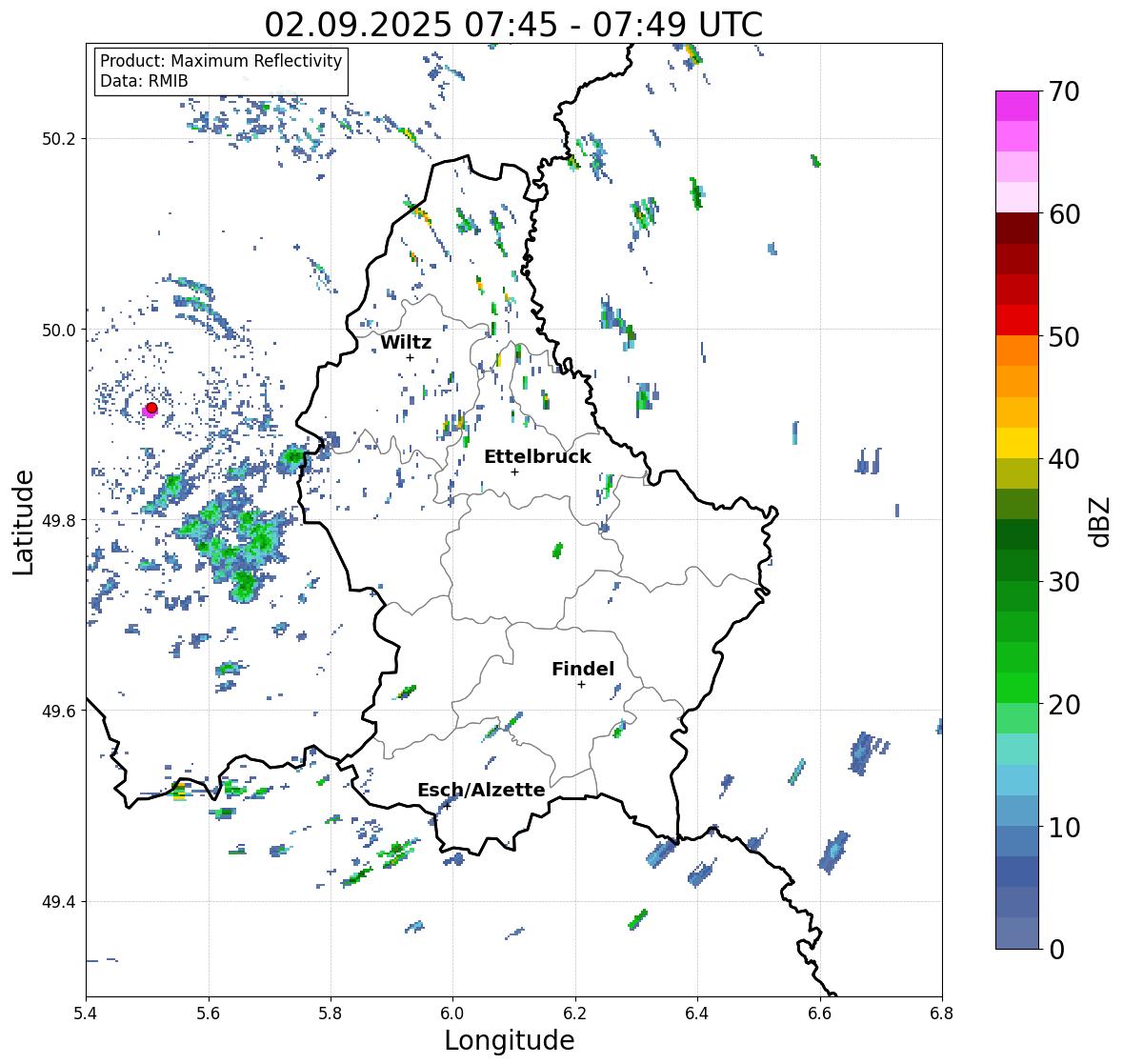This screenshot has height=1064, width=1123.
Task: Click the longitude tick label 5.6
Action: [x=209, y=1014]
